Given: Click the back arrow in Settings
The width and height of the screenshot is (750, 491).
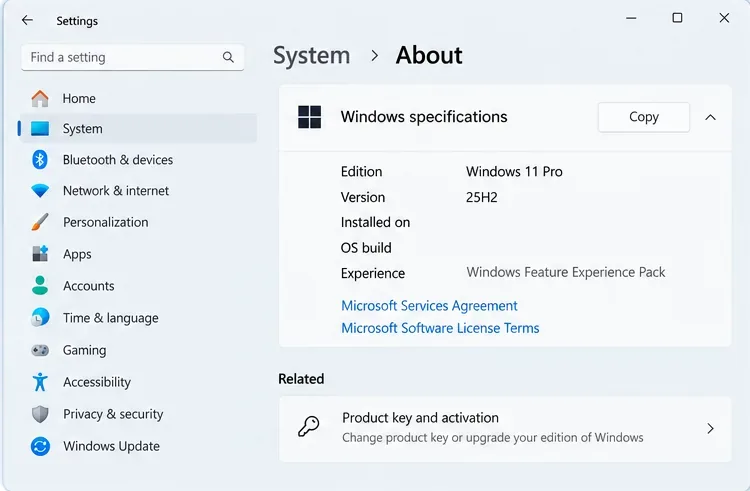Looking at the screenshot, I should click(27, 20).
